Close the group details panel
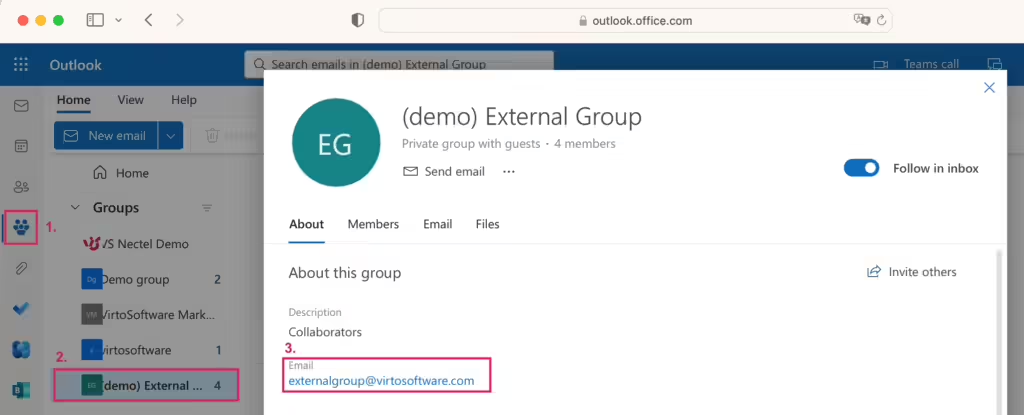Image resolution: width=1024 pixels, height=415 pixels. pyautogui.click(x=989, y=88)
